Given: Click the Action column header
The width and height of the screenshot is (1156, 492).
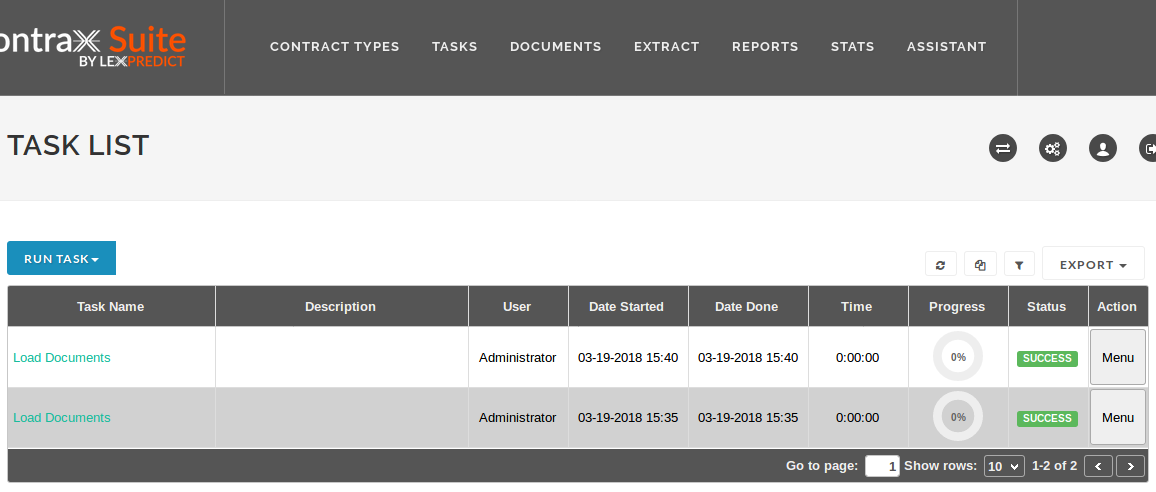Looking at the screenshot, I should pos(1117,306).
